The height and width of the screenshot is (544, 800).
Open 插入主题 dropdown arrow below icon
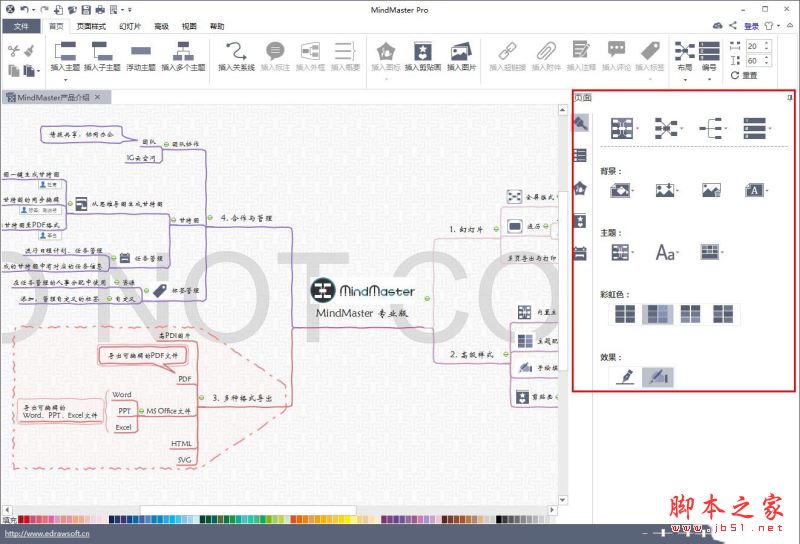[x=65, y=80]
